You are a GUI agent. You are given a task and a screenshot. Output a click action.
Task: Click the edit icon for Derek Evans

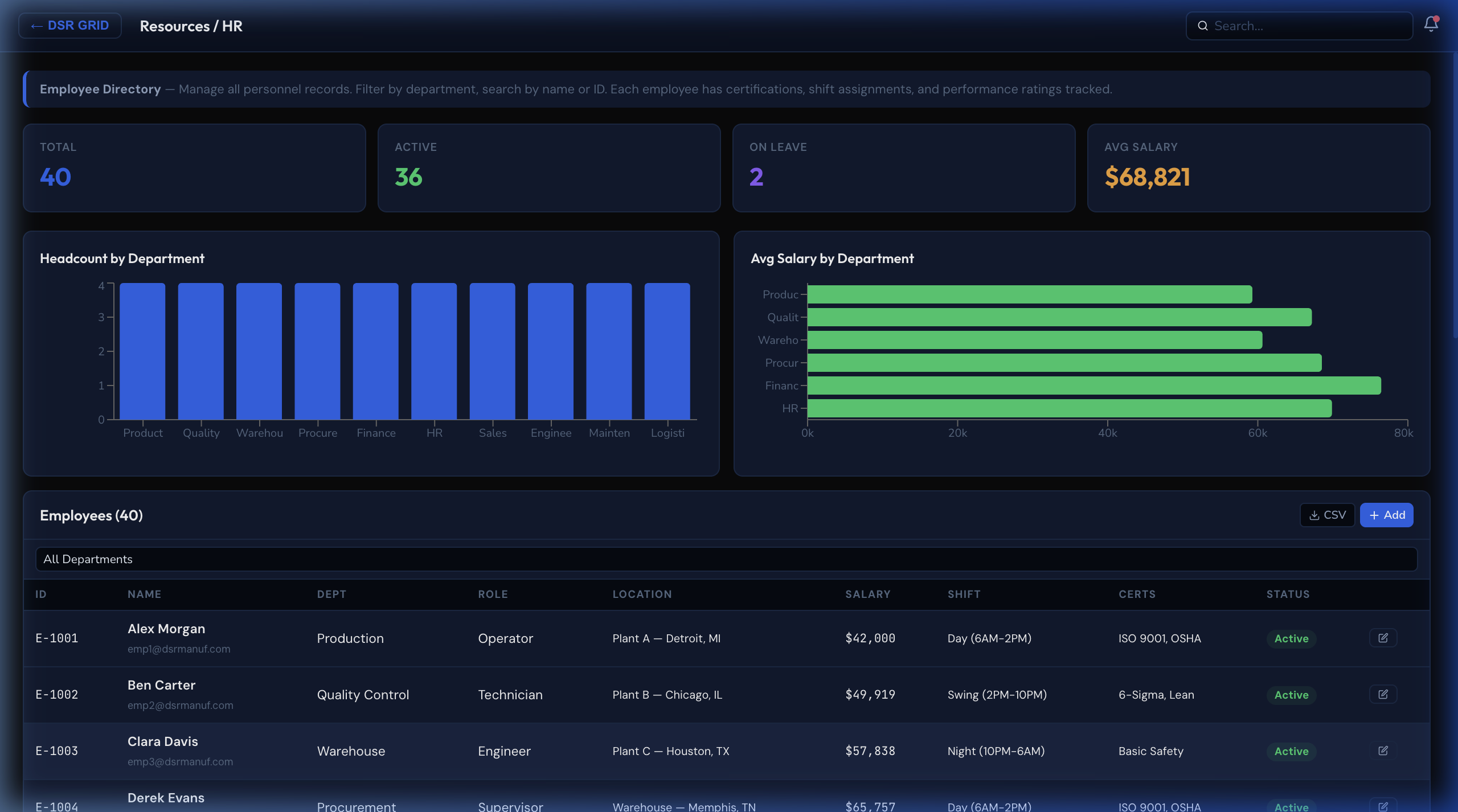click(1383, 805)
